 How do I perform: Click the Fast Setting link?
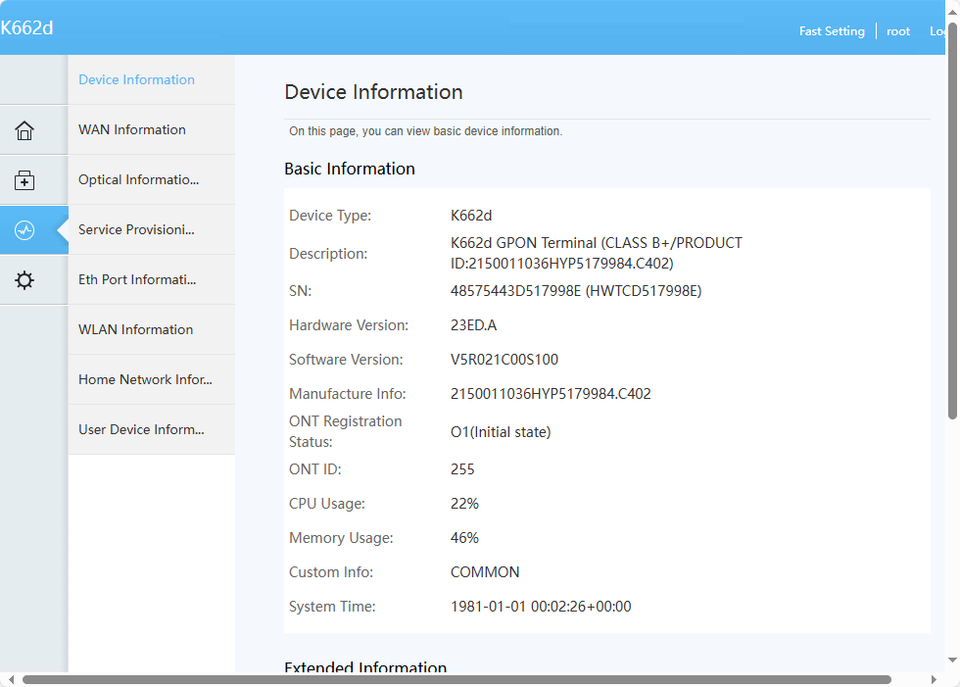(x=831, y=31)
